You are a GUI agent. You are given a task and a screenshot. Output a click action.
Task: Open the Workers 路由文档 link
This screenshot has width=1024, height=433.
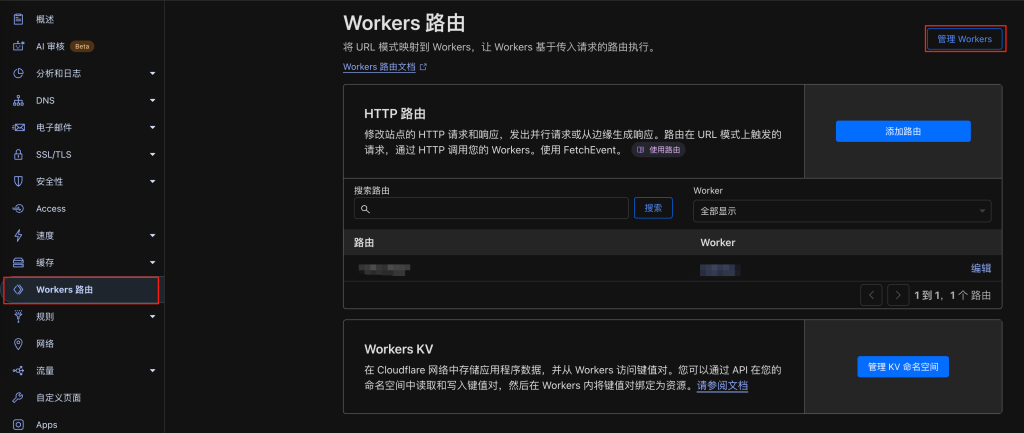[379, 67]
